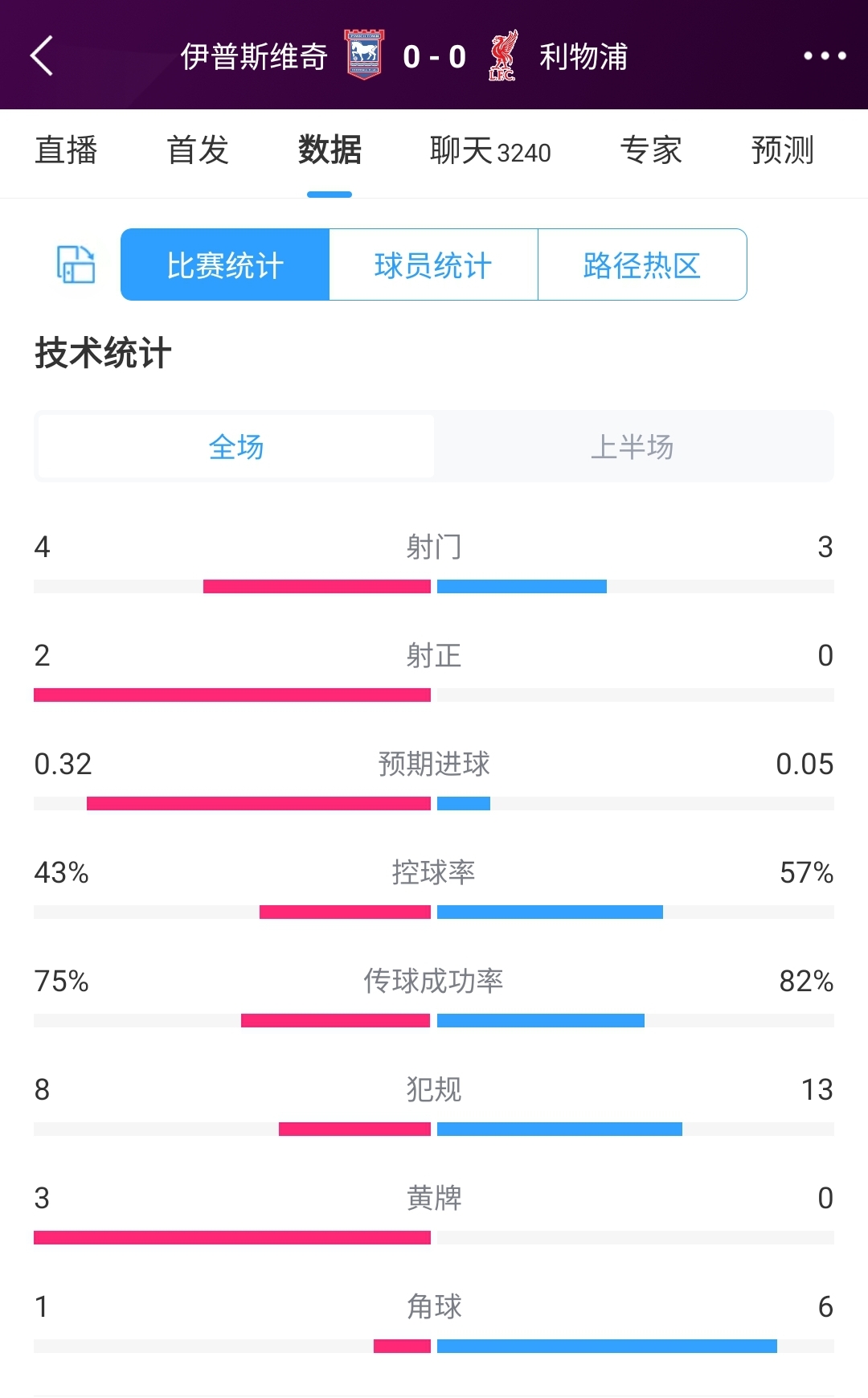The width and height of the screenshot is (868, 1398).
Task: Open the 预测 prediction tab
Action: coord(783,150)
